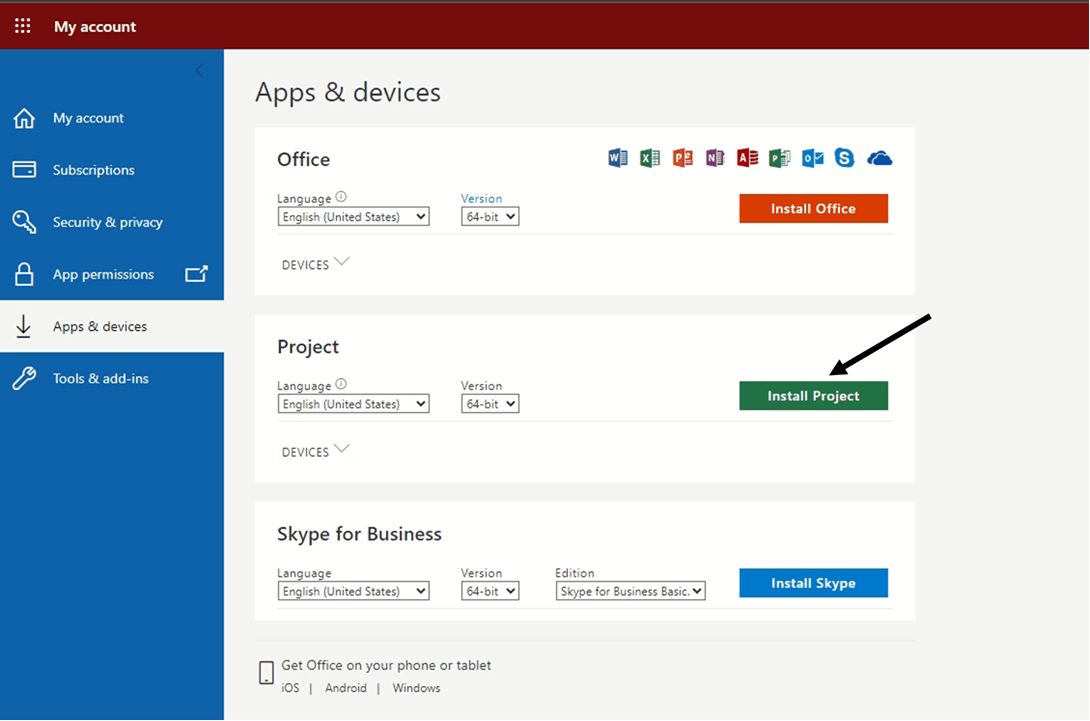Click the PowerPoint app icon
Viewport: 1090px width, 721px height.
pos(683,159)
